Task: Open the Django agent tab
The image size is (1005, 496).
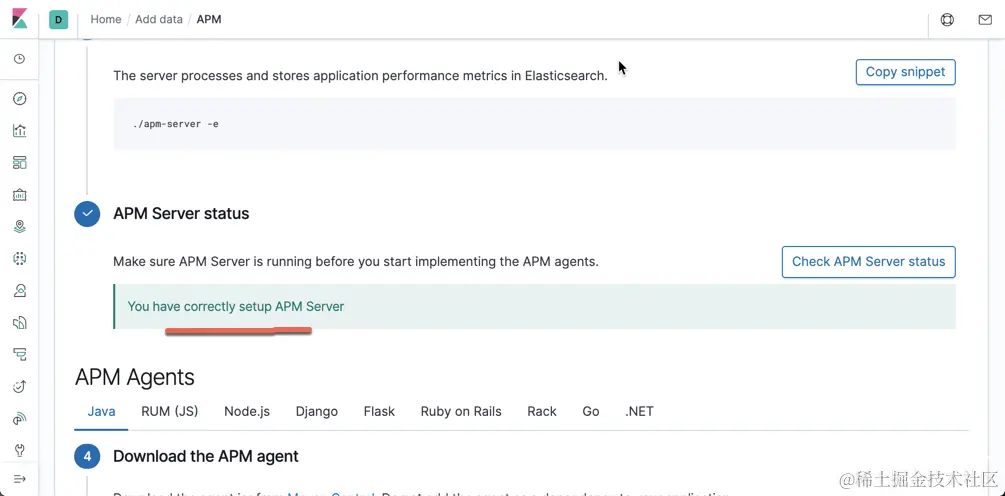Action: (x=317, y=411)
